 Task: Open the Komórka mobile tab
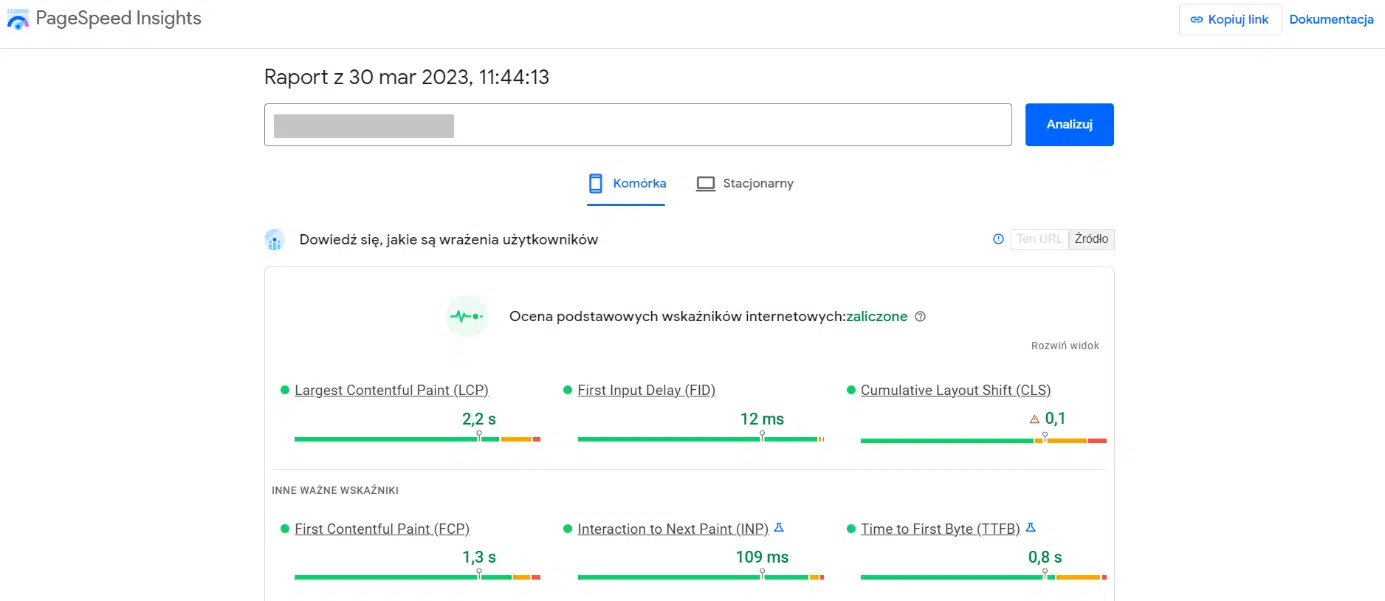tap(626, 184)
